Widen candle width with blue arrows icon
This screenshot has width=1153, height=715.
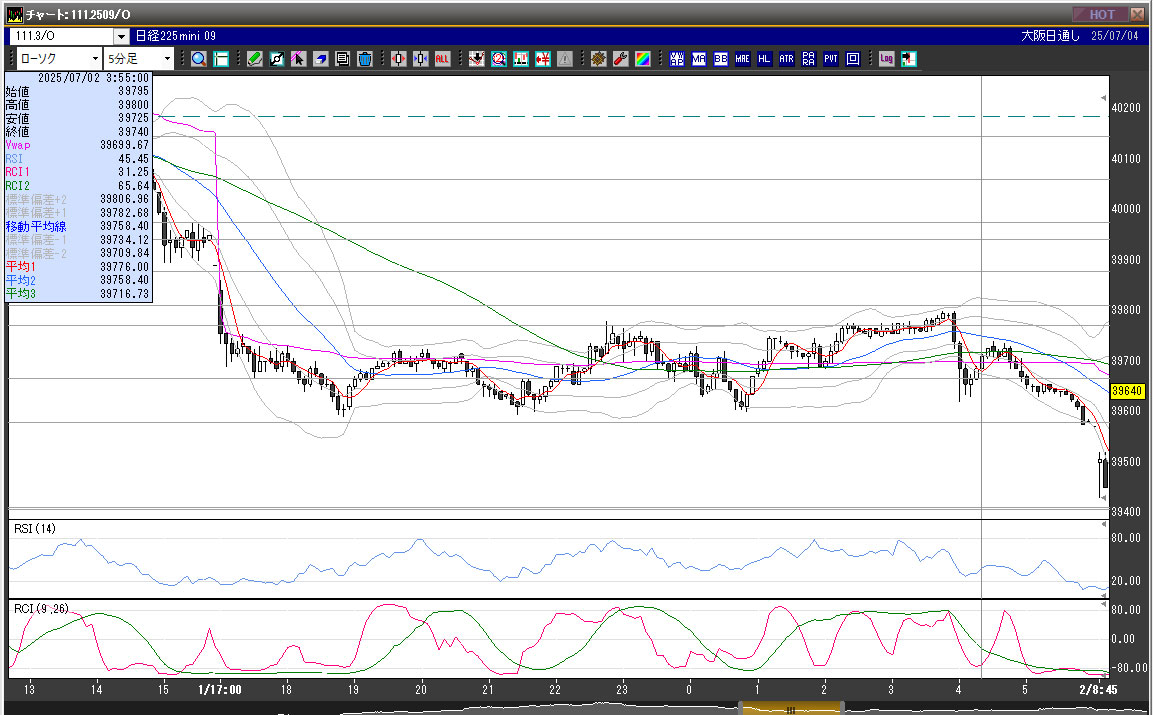pyautogui.click(x=421, y=59)
